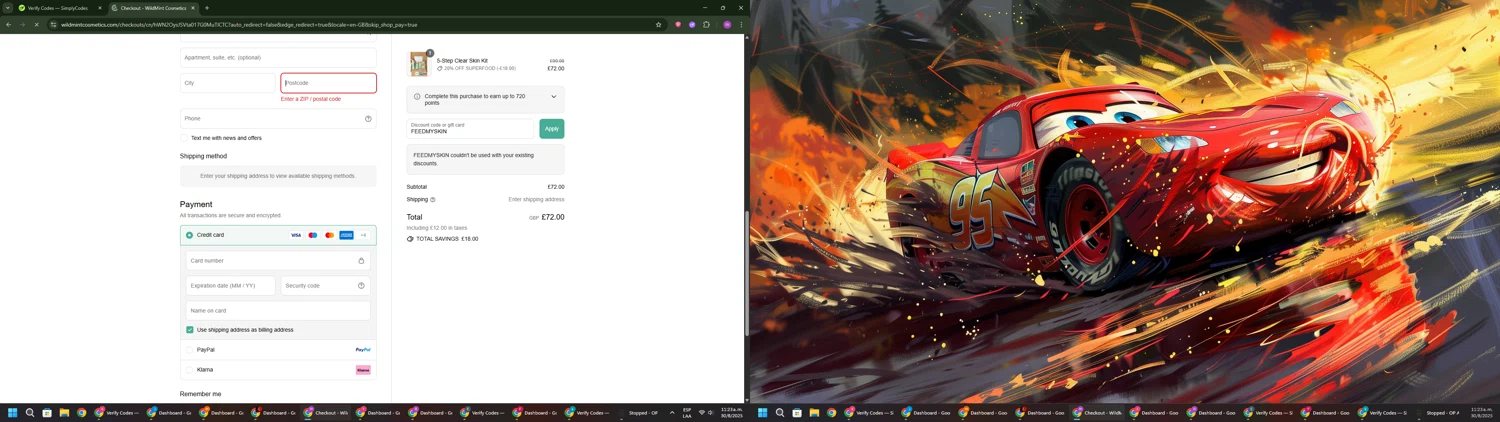Viewport: 1500px width, 422px height.
Task: Click the 5-Step Clear Skin Kit thumbnail
Action: [x=419, y=64]
